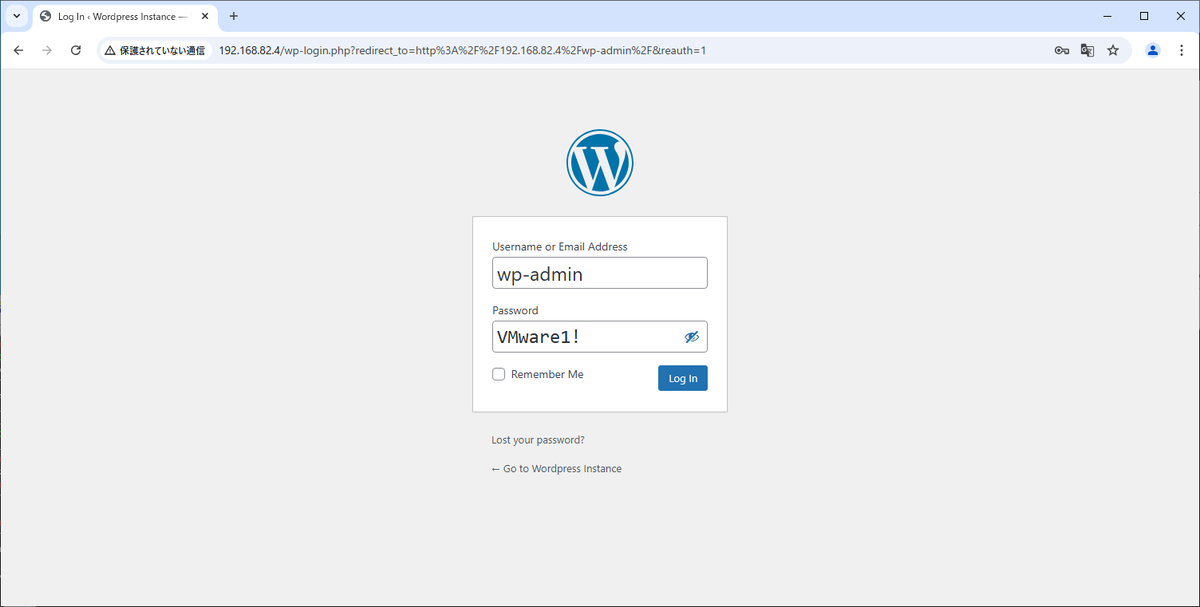The width and height of the screenshot is (1200, 607).
Task: Select the Log In Wordpress Instance tab
Action: 124,17
